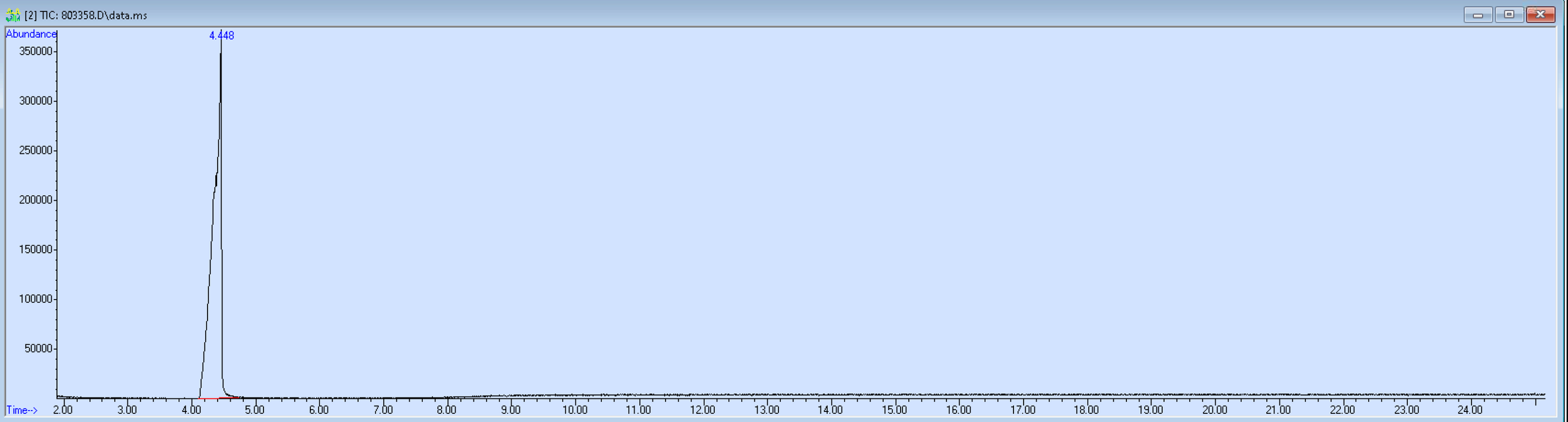The height and width of the screenshot is (422, 1568).
Task: Click the 11.00 time axis label
Action: (638, 410)
